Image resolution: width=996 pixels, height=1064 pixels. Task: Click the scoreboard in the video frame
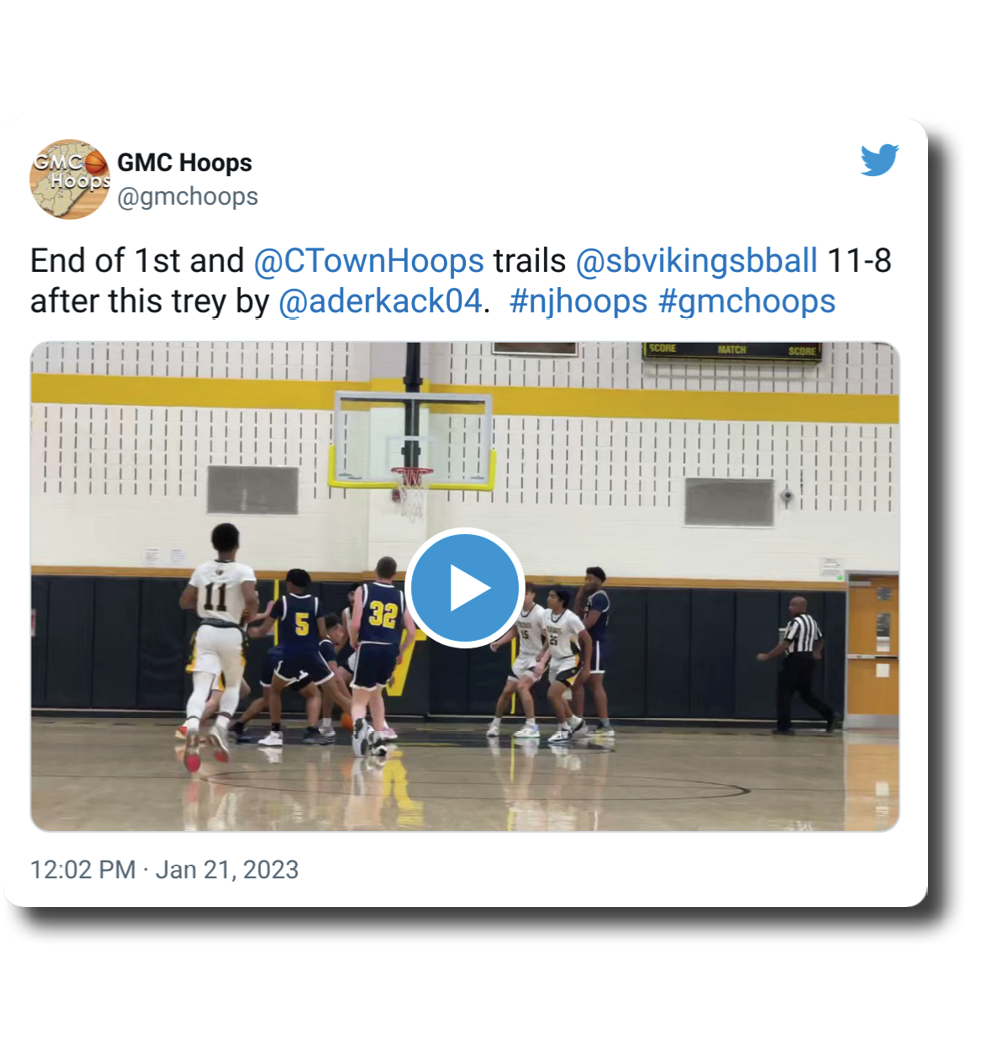pyautogui.click(x=732, y=352)
